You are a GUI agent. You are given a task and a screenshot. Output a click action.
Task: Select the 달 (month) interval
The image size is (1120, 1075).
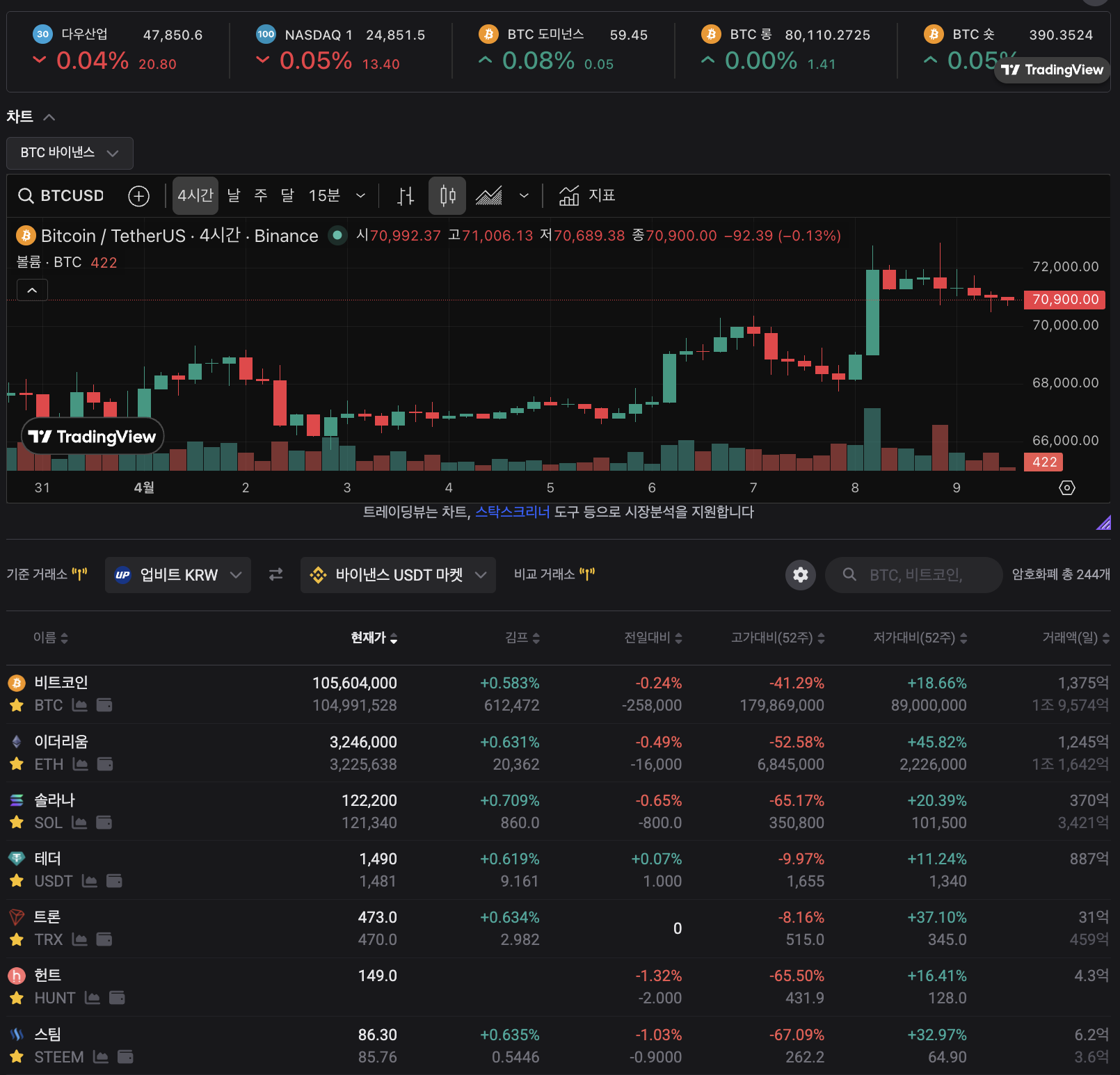[x=288, y=196]
